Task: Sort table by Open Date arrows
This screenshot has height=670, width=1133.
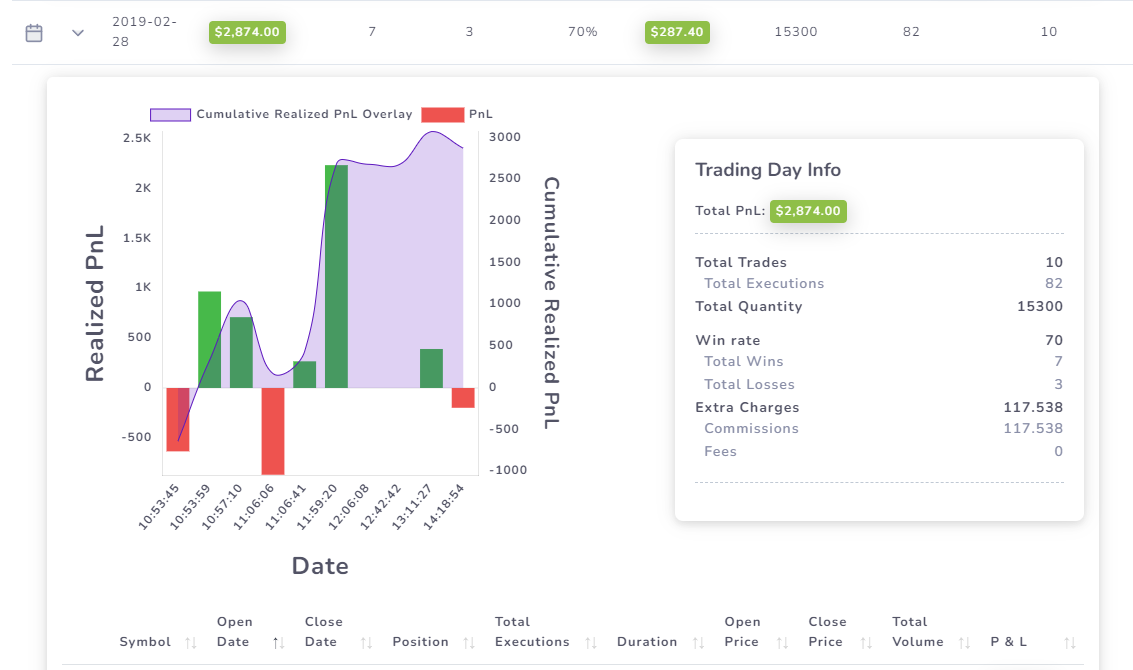Action: coord(279,643)
